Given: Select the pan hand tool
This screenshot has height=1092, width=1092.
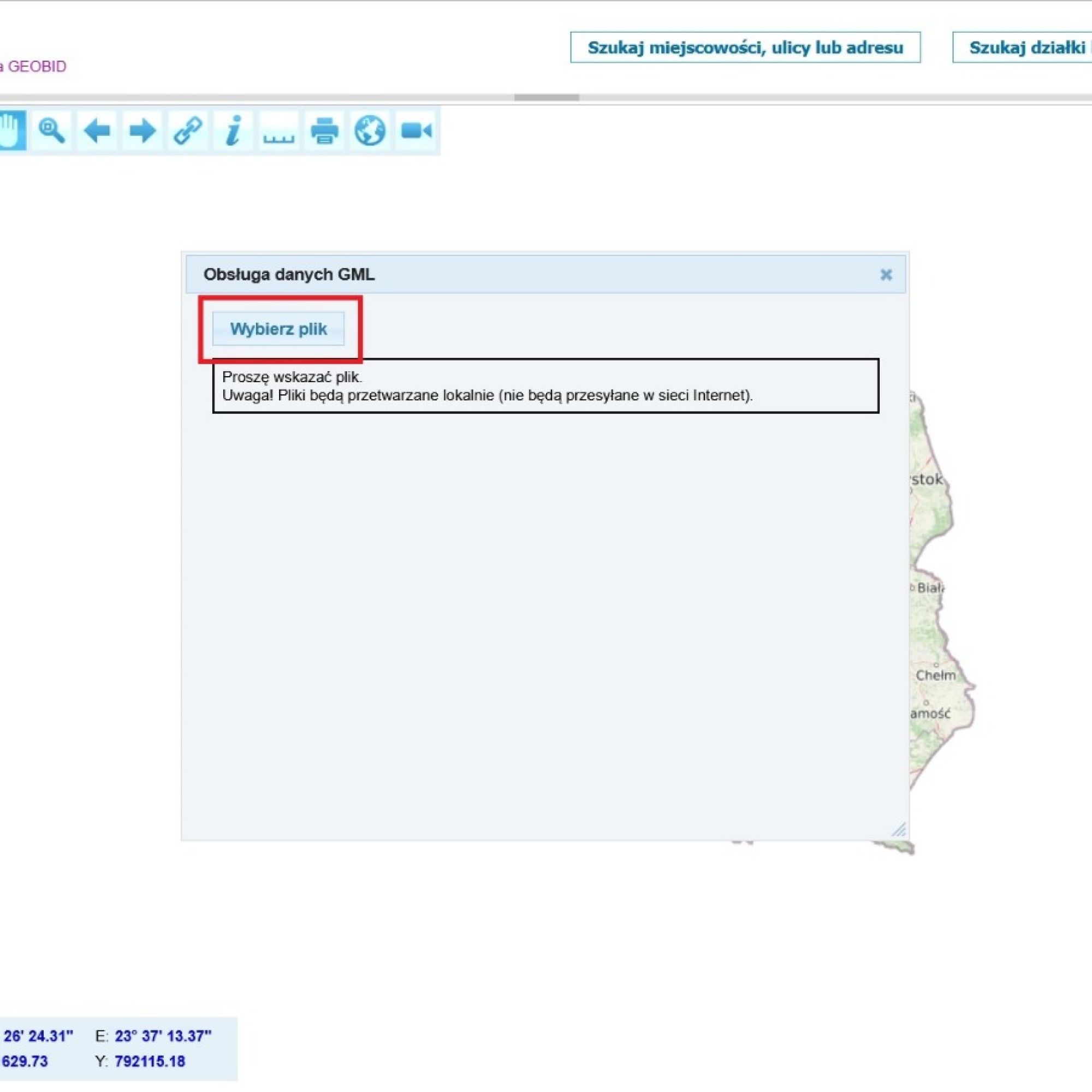Looking at the screenshot, I should tap(11, 130).
